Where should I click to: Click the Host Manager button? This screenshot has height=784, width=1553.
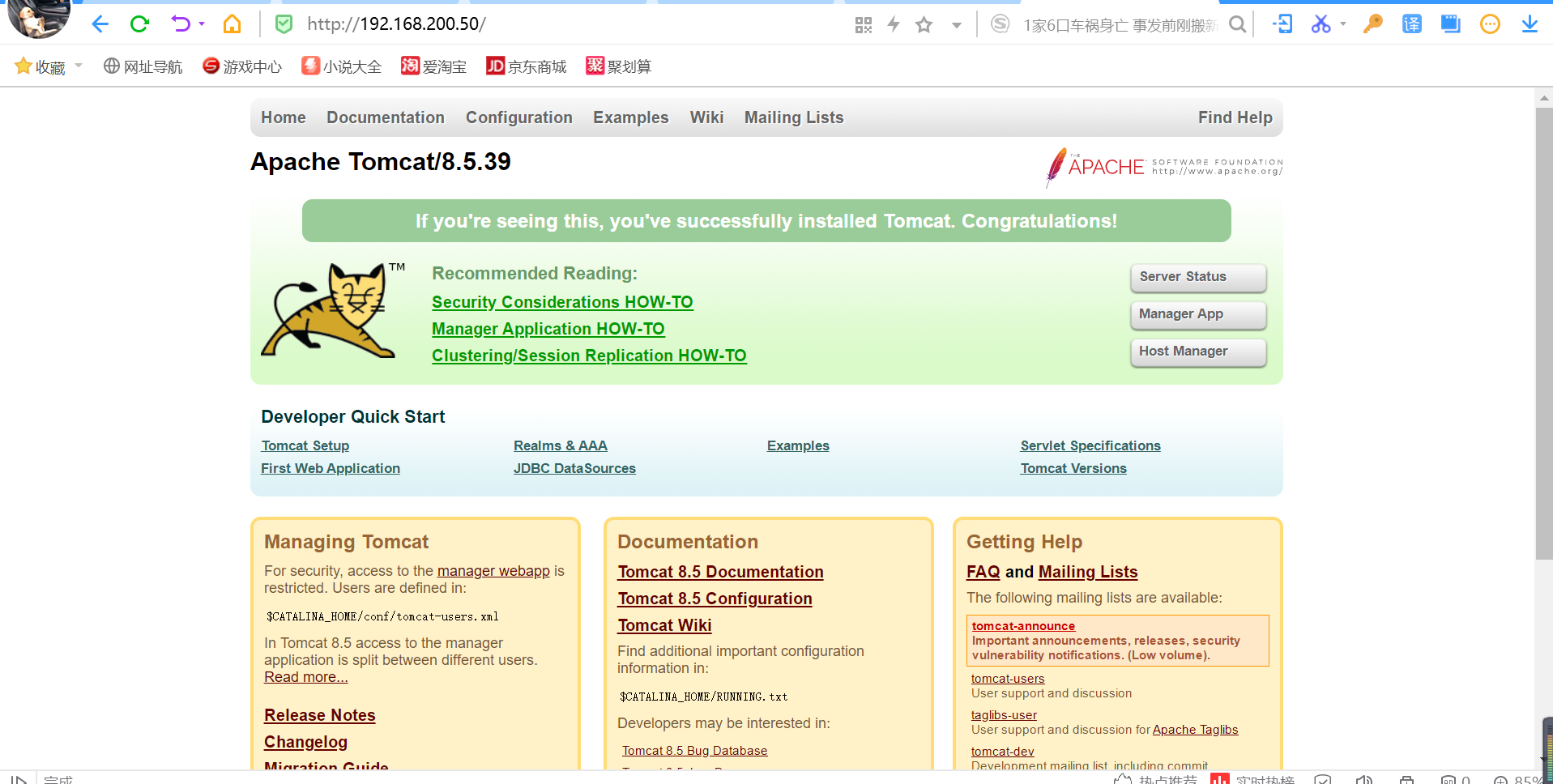pyautogui.click(x=1198, y=352)
